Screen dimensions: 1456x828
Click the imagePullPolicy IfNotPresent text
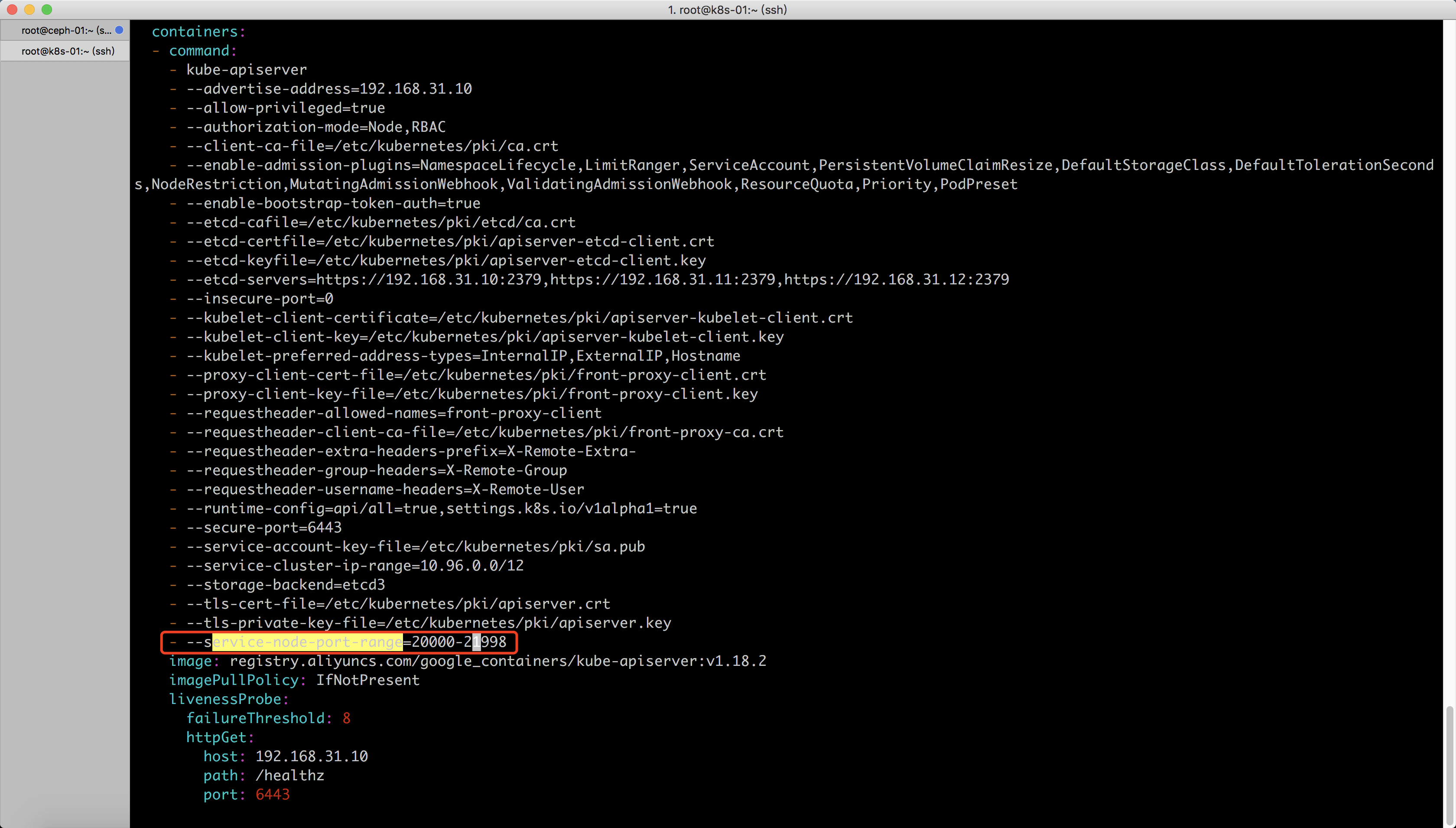368,680
